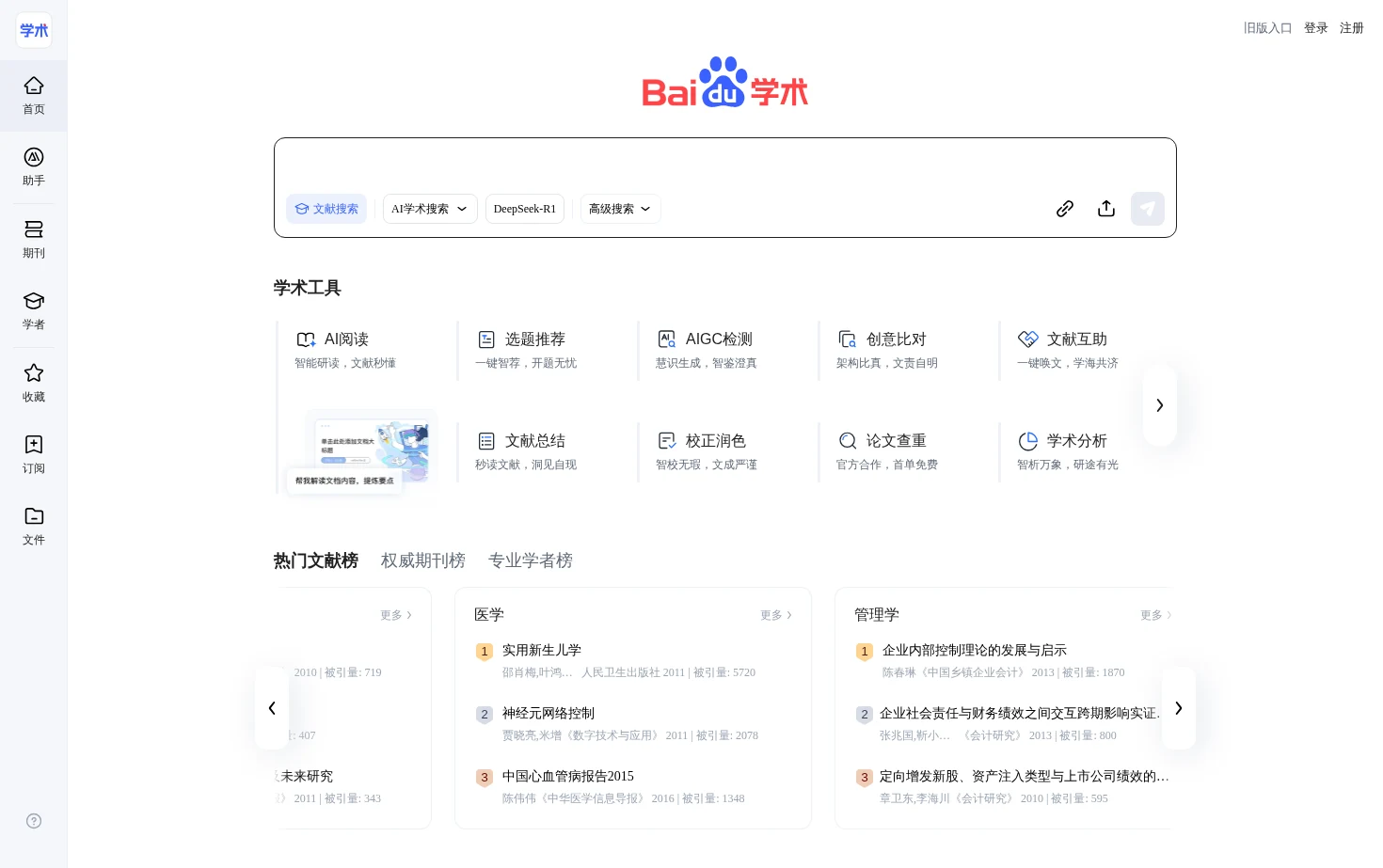The height and width of the screenshot is (868, 1383).
Task: Click the Baidu 学术 main logo
Action: click(x=724, y=83)
